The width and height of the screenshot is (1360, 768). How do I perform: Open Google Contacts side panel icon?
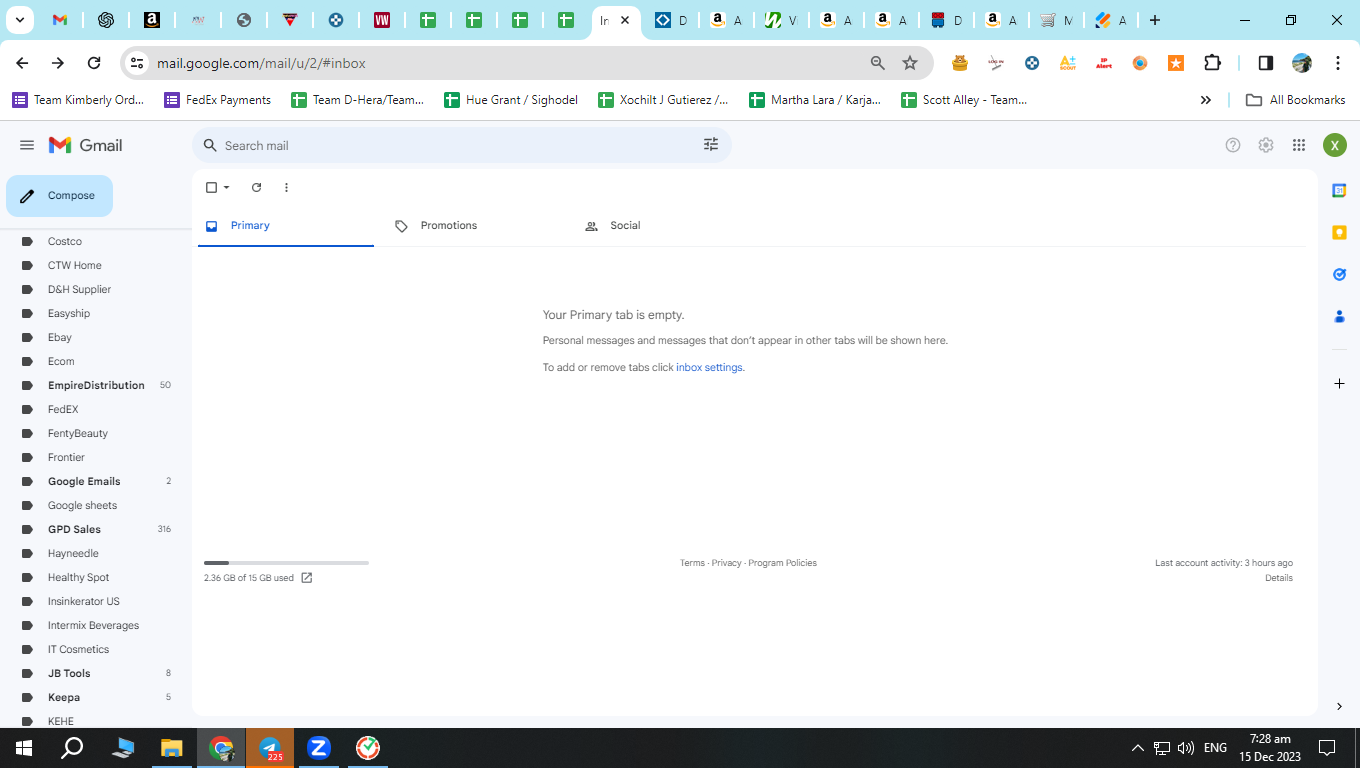[x=1339, y=316]
